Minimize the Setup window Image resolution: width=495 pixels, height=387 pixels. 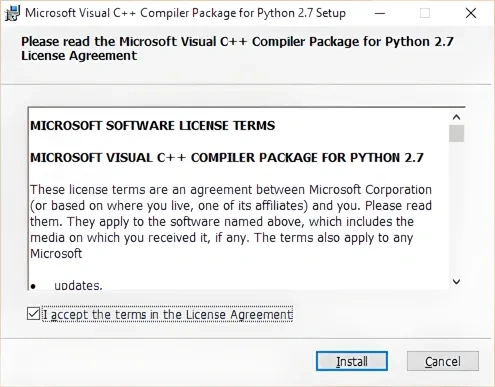pyautogui.click(x=380, y=14)
